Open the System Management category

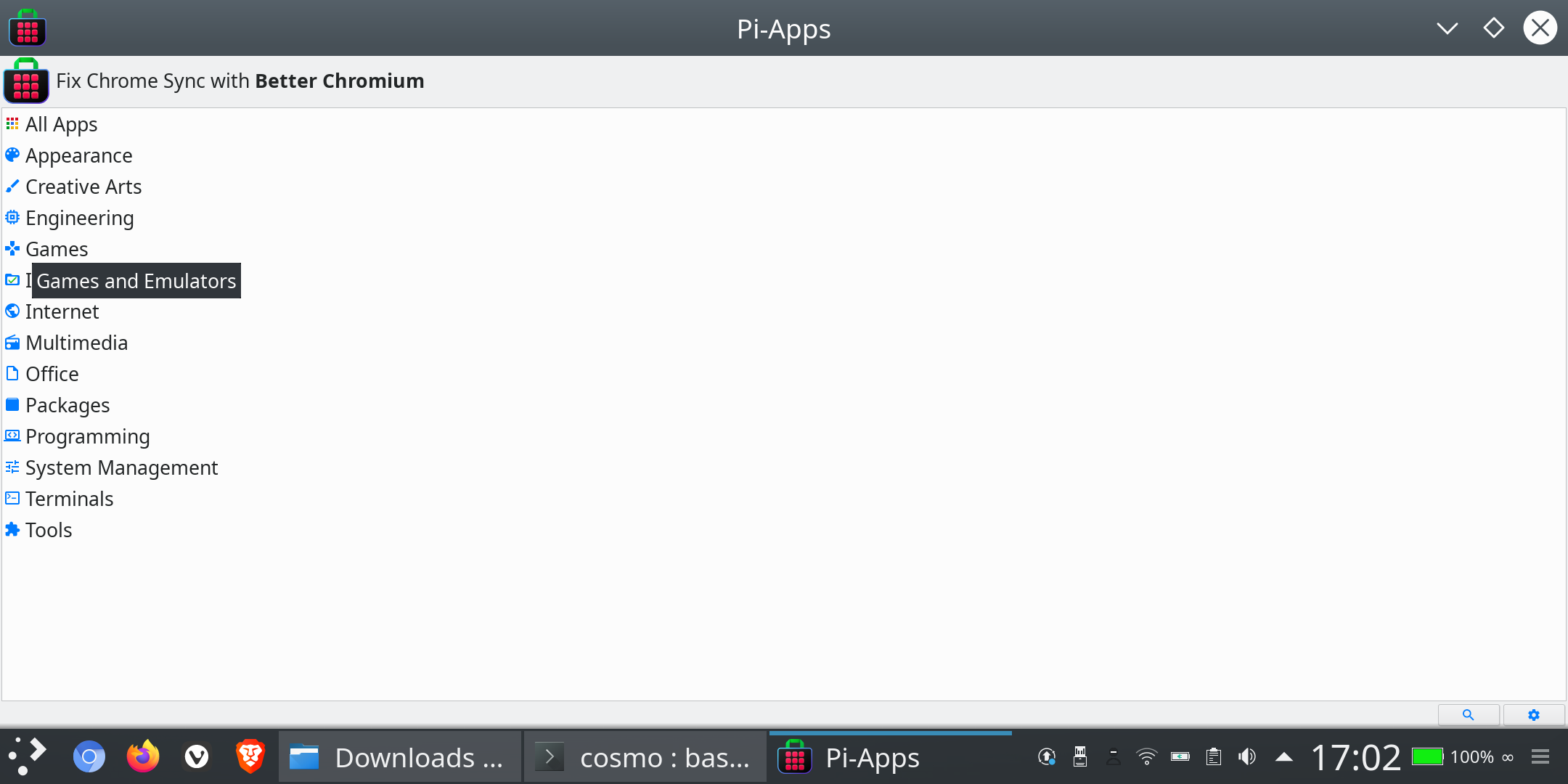coord(121,467)
